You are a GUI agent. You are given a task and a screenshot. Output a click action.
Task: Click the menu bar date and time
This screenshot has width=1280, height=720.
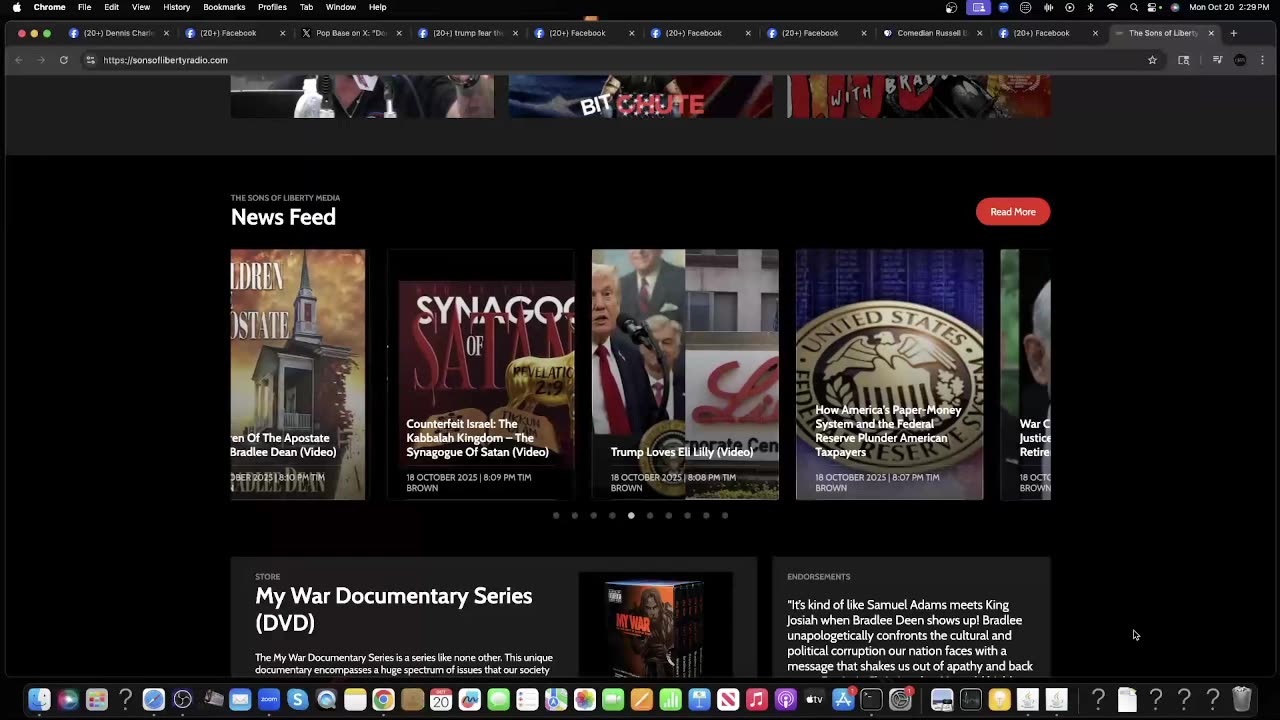[1228, 7]
